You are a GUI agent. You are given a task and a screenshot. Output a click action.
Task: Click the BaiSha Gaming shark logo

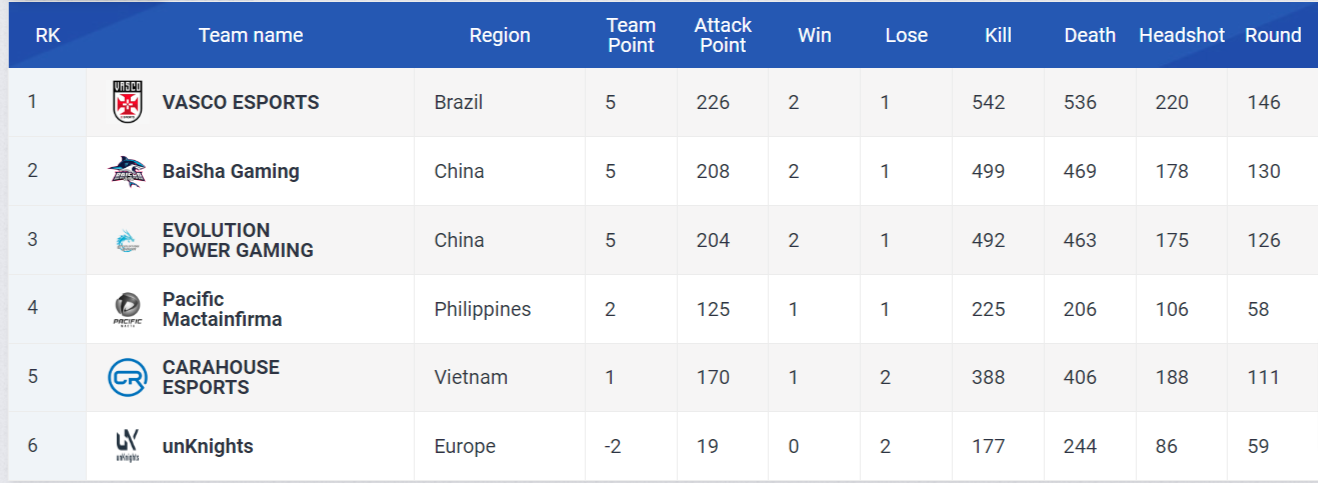pos(127,171)
